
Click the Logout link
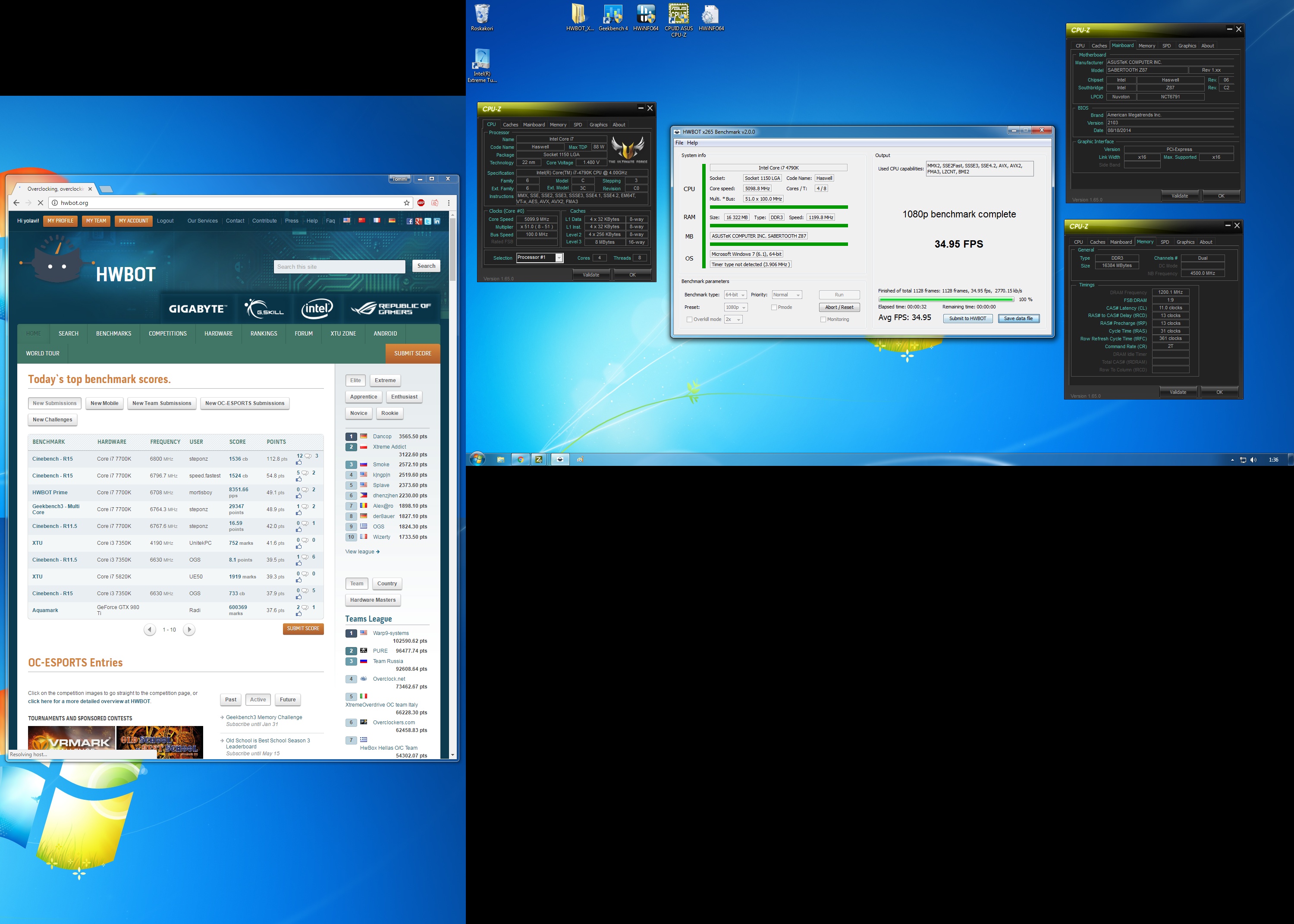pos(166,221)
